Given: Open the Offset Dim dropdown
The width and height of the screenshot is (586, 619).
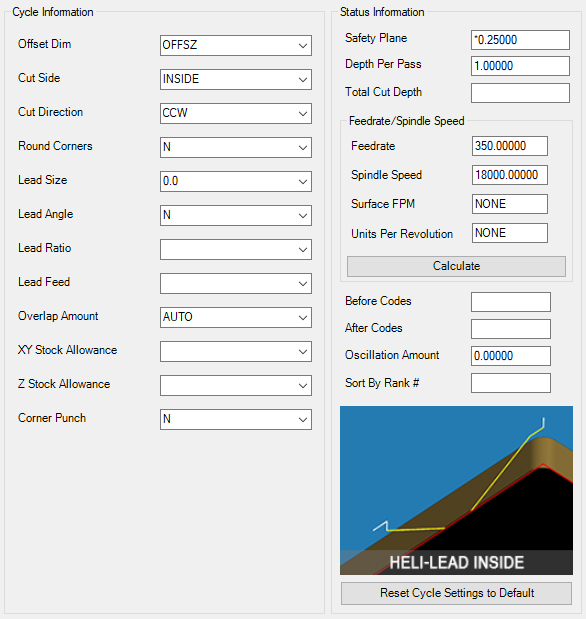Looking at the screenshot, I should click(236, 45).
